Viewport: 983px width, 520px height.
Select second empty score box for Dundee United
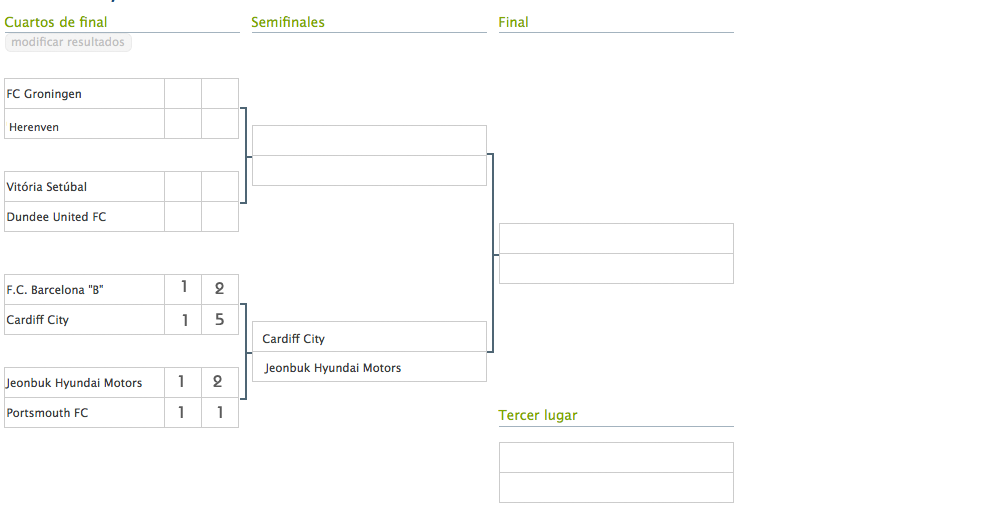pos(220,217)
